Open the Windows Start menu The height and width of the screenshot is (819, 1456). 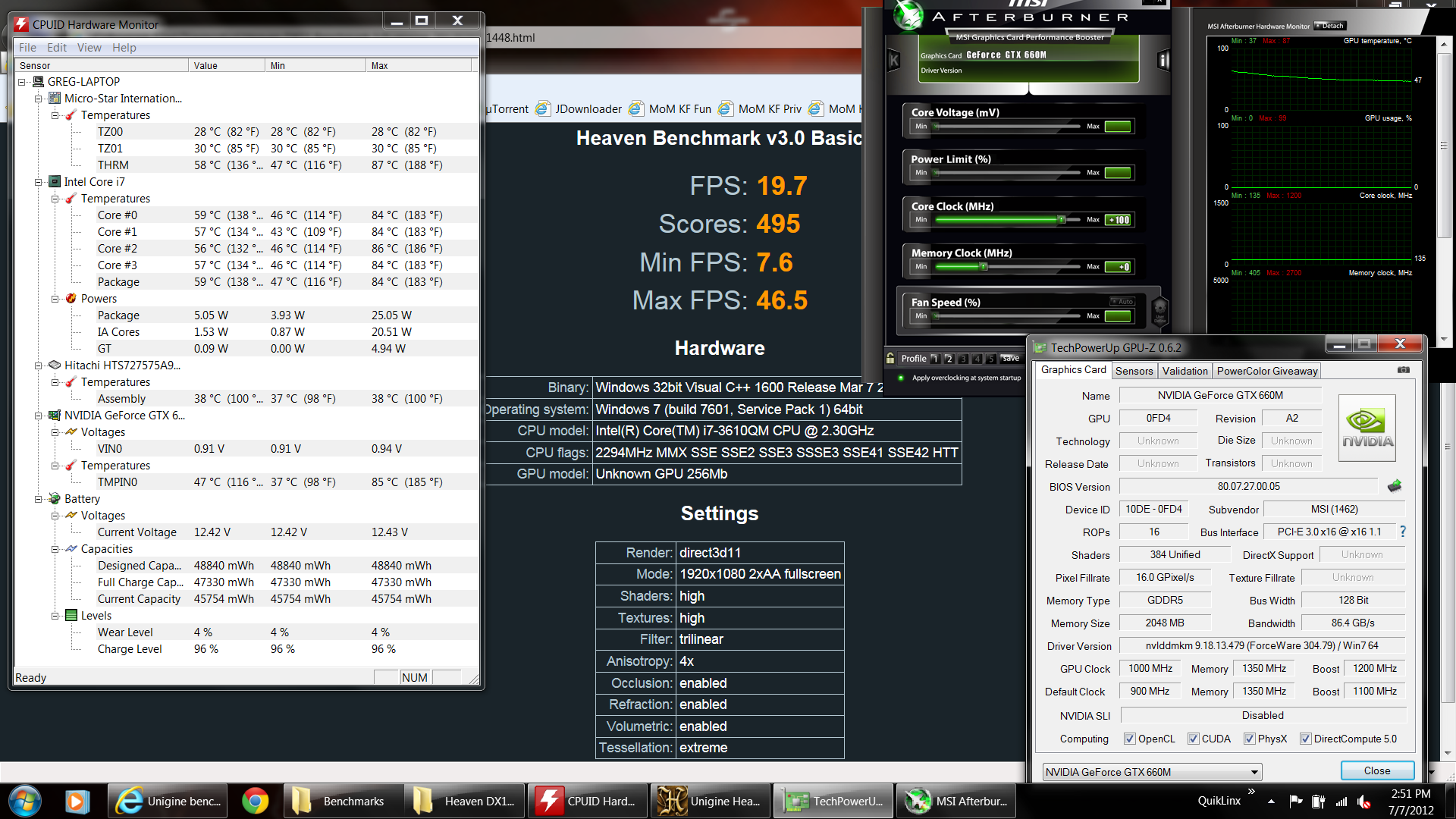coord(24,802)
